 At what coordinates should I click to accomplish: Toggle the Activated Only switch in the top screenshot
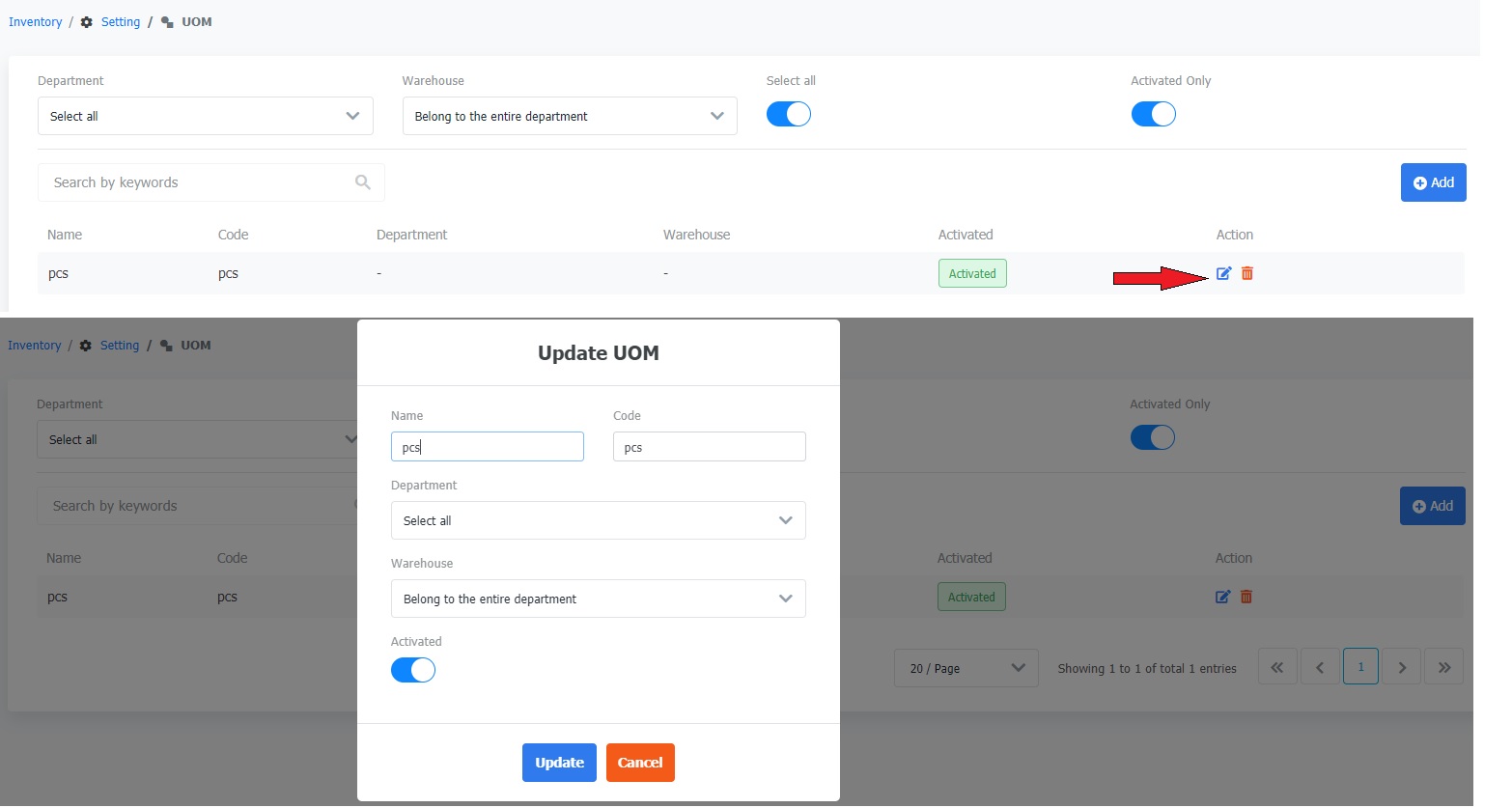(x=1153, y=114)
